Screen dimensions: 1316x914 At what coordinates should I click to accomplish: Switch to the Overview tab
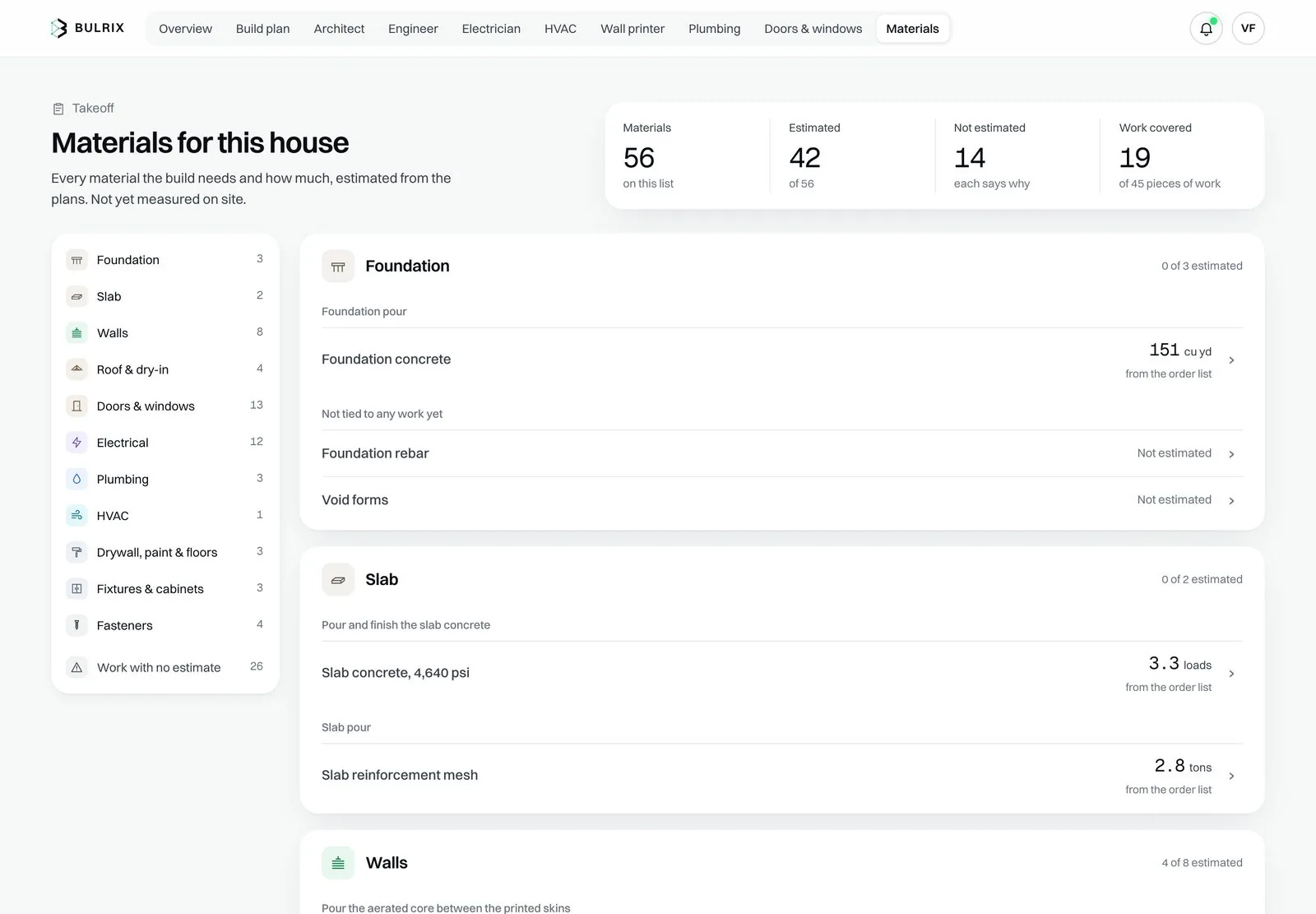pyautogui.click(x=185, y=29)
